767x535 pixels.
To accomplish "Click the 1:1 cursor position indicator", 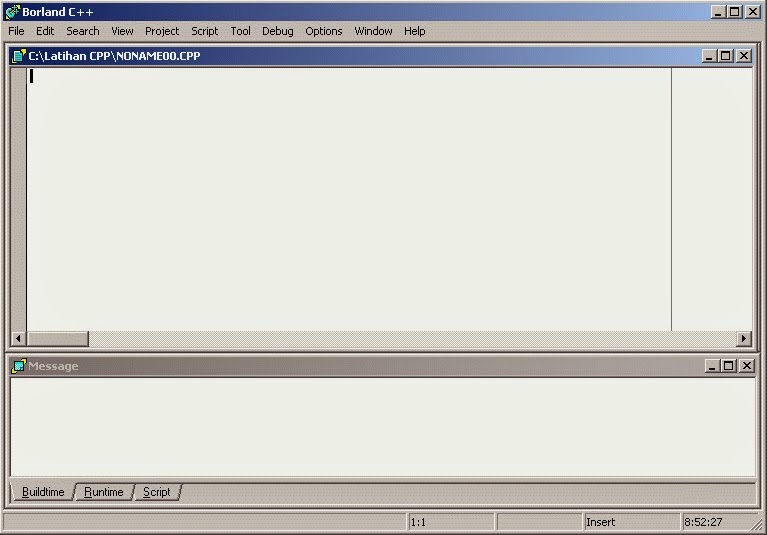I will point(451,522).
